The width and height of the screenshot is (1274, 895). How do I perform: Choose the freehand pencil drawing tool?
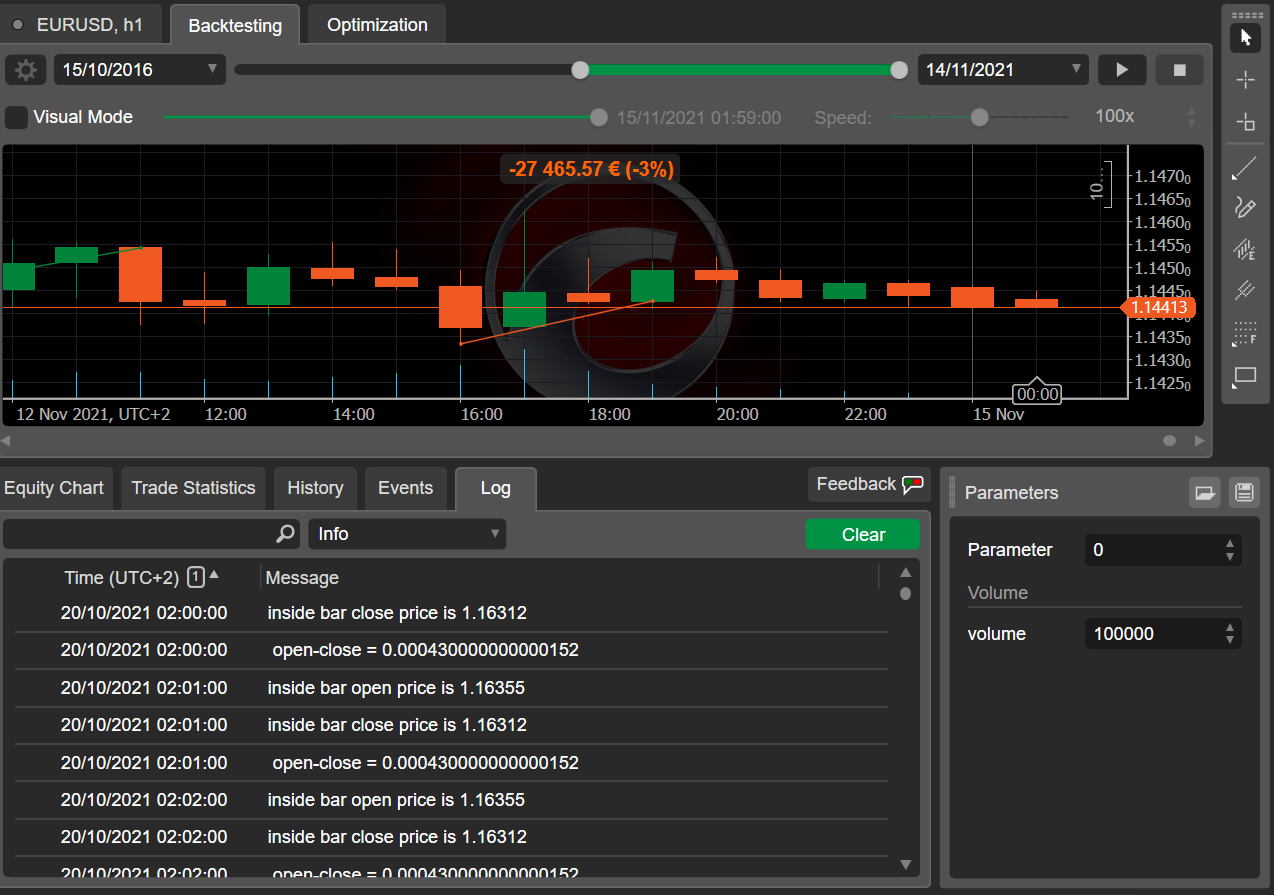click(1245, 207)
